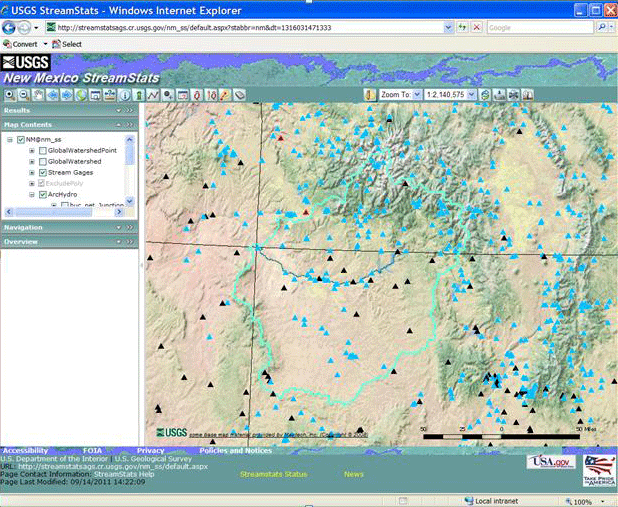Click the green refresh map icon
618x507 pixels.
point(486,95)
